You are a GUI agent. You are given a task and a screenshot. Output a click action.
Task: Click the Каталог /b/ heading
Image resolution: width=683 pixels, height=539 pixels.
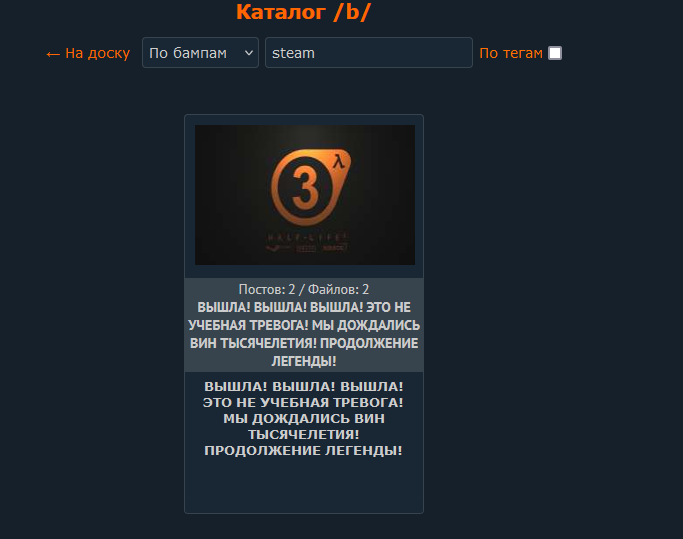pos(303,12)
